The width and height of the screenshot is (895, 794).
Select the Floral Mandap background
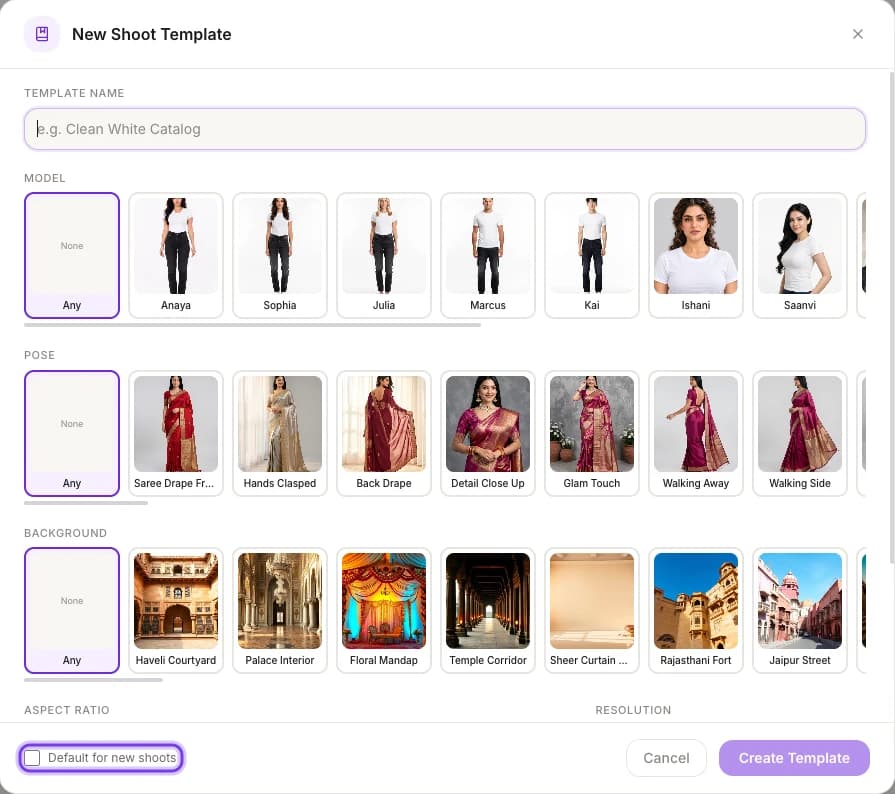pyautogui.click(x=384, y=610)
